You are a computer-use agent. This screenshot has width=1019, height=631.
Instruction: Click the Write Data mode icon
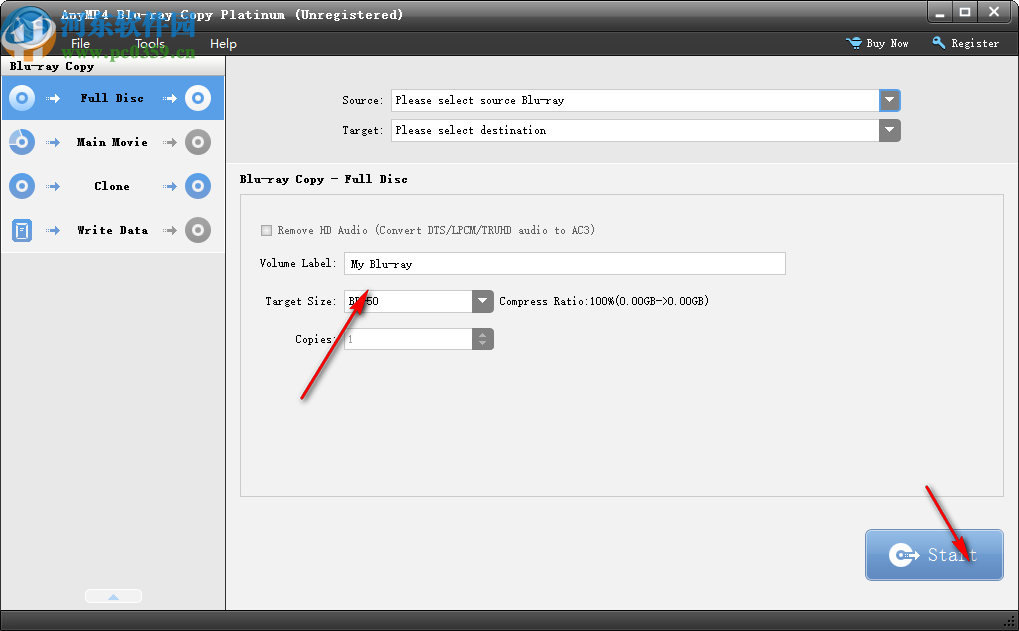[21, 230]
